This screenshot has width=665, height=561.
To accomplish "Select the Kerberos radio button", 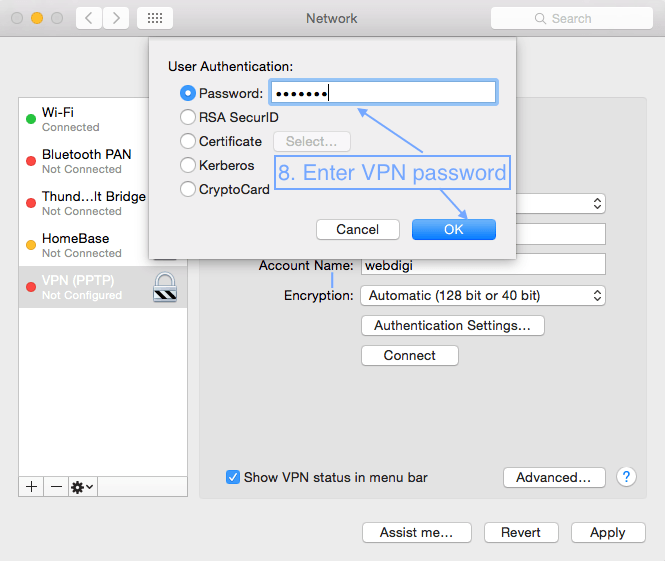I will 188,165.
